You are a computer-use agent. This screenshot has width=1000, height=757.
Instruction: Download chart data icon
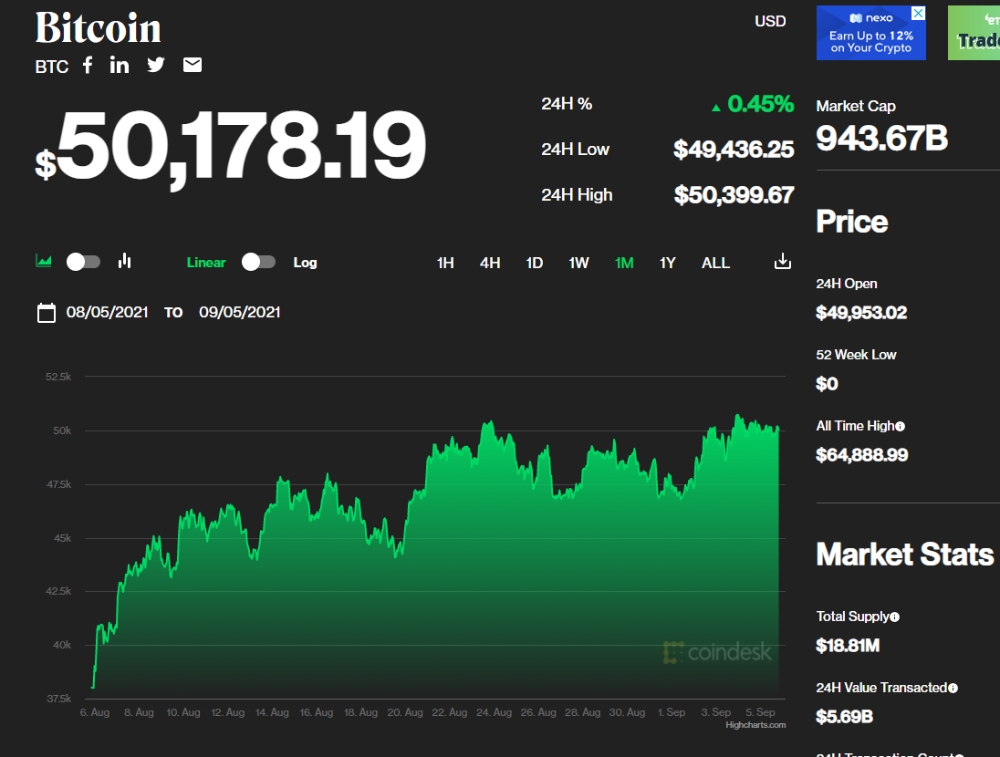[783, 261]
